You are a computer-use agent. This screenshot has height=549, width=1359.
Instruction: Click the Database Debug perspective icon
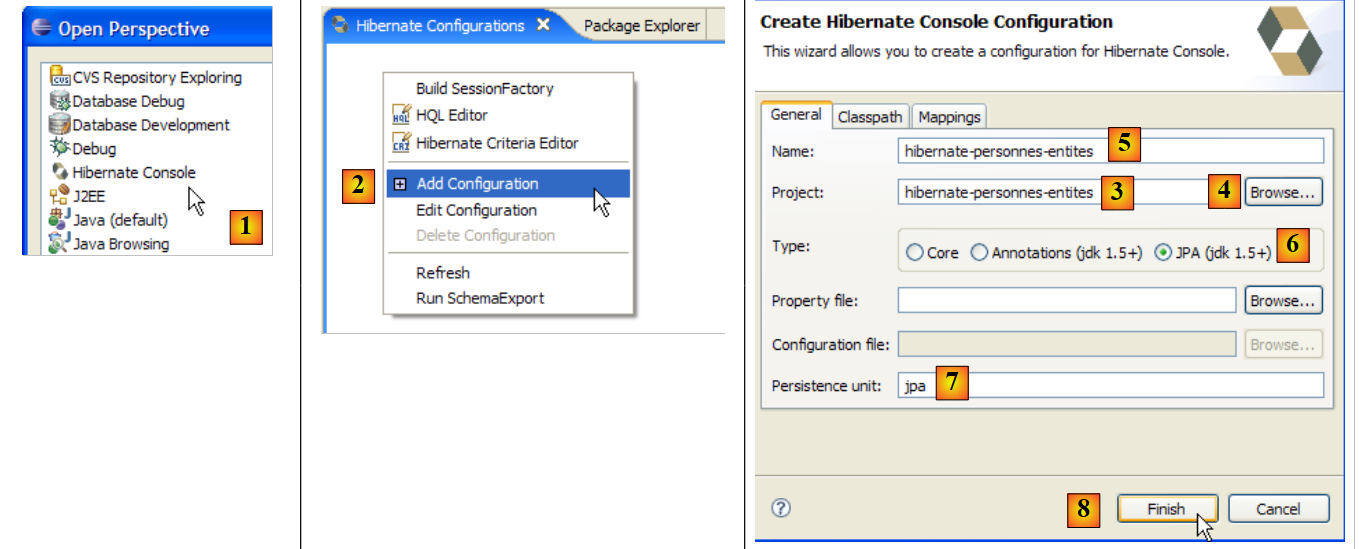pyautogui.click(x=60, y=101)
